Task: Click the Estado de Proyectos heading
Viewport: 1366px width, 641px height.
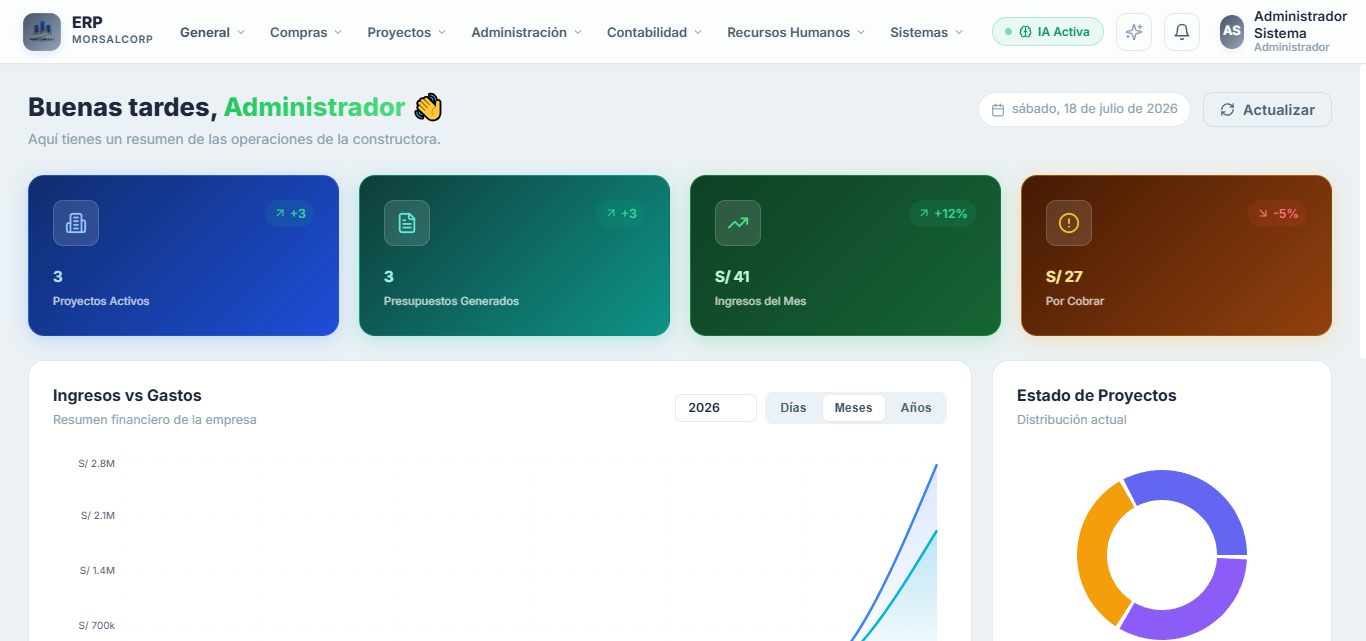Action: click(1097, 395)
